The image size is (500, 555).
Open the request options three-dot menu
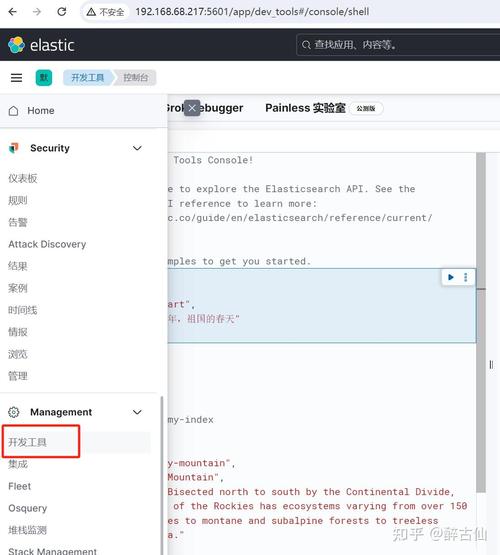click(466, 277)
